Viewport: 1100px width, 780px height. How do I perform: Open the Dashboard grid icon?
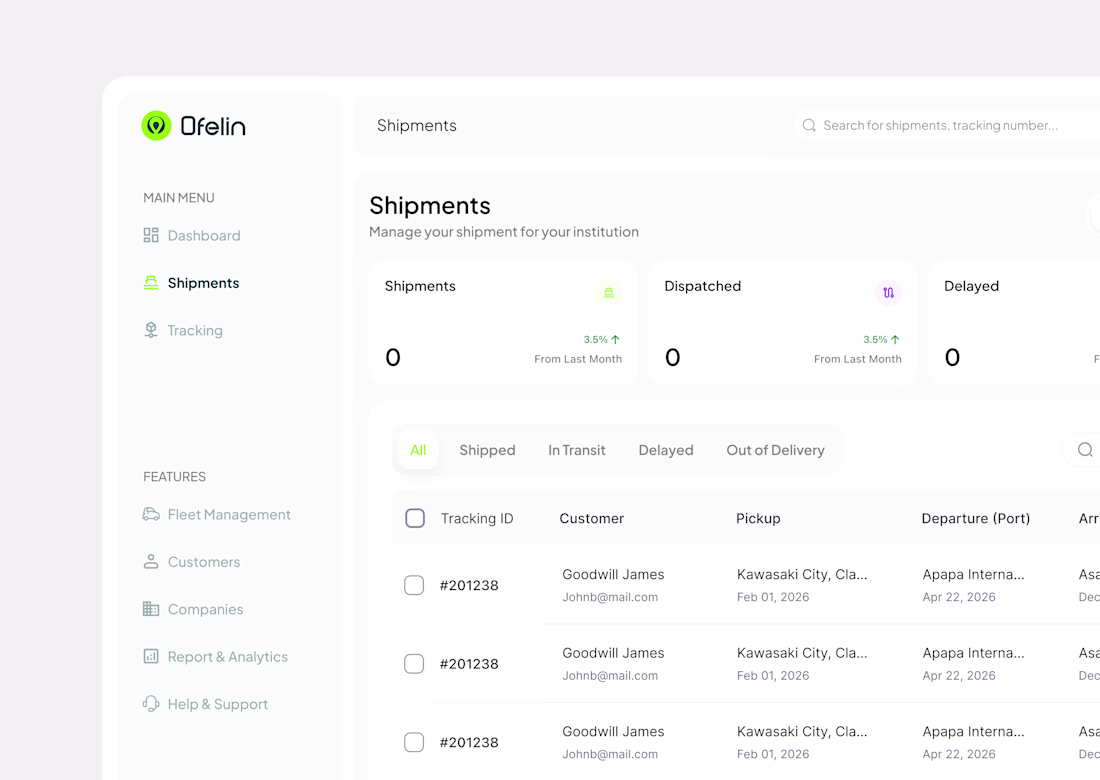click(151, 235)
